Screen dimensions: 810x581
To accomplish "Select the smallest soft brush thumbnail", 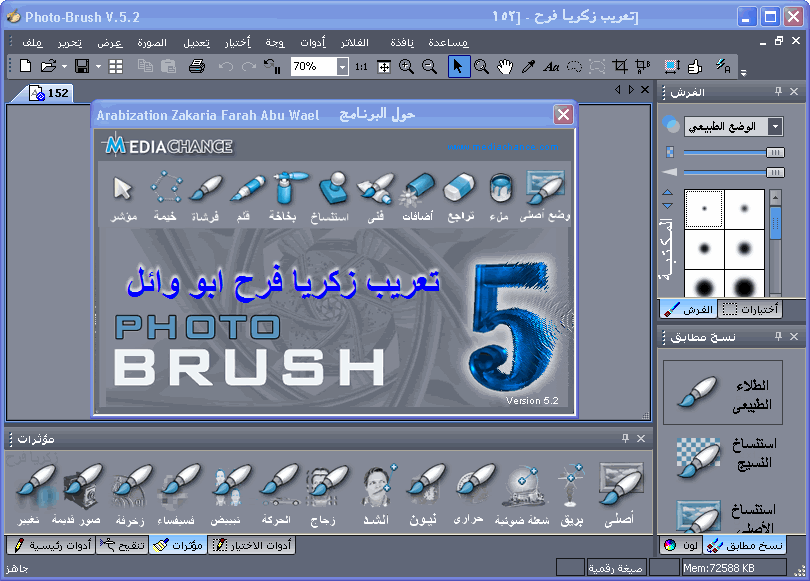I will 704,209.
